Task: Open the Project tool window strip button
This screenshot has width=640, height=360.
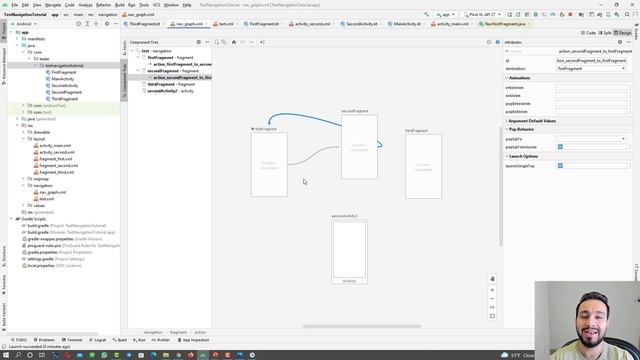Action: 4,31
